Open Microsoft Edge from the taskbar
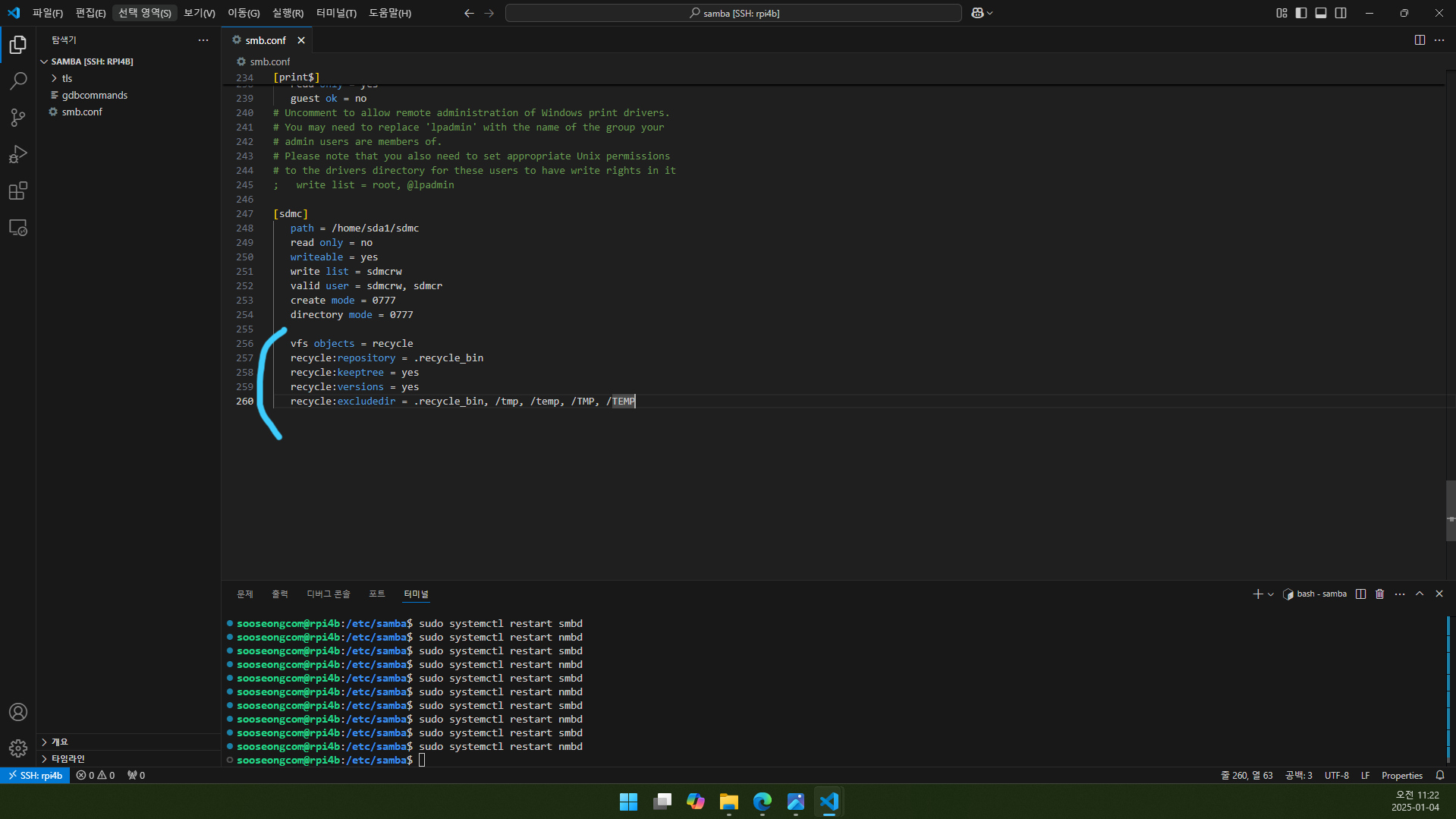Viewport: 1456px width, 819px height. [763, 802]
